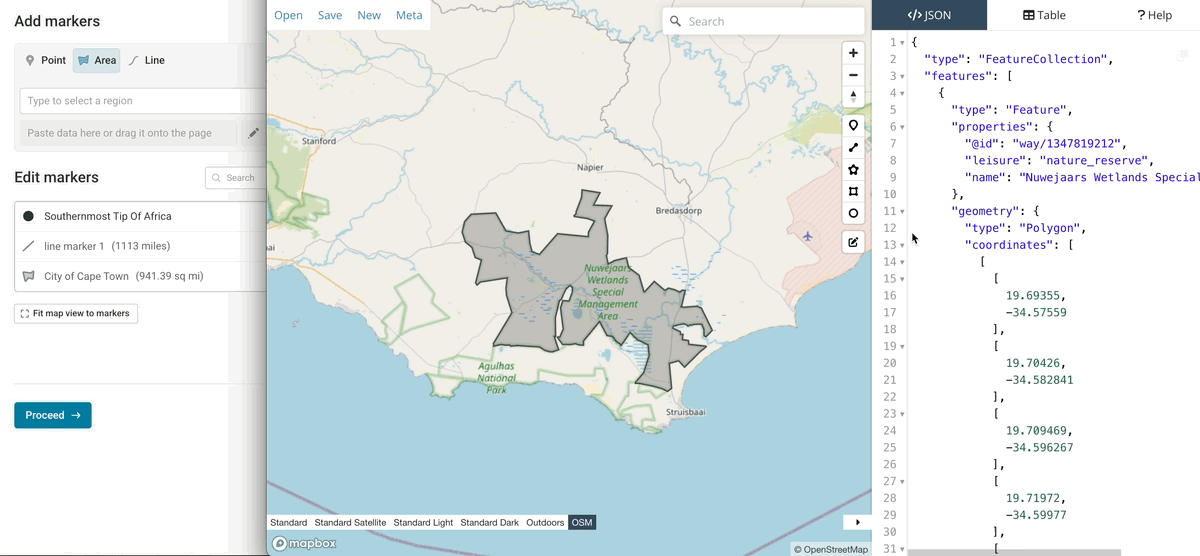
Task: Click the black dot icon of Southernmost Tip
Action: coord(29,216)
